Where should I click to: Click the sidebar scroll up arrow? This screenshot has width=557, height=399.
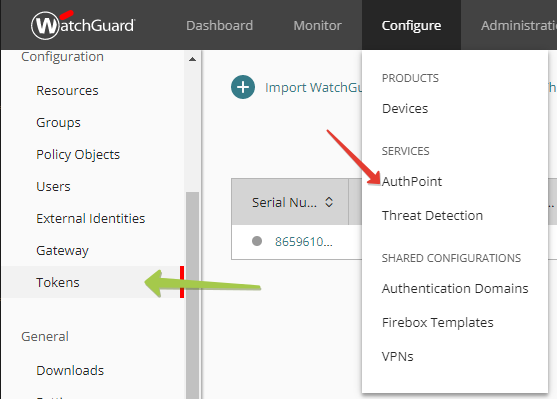pyautogui.click(x=193, y=59)
